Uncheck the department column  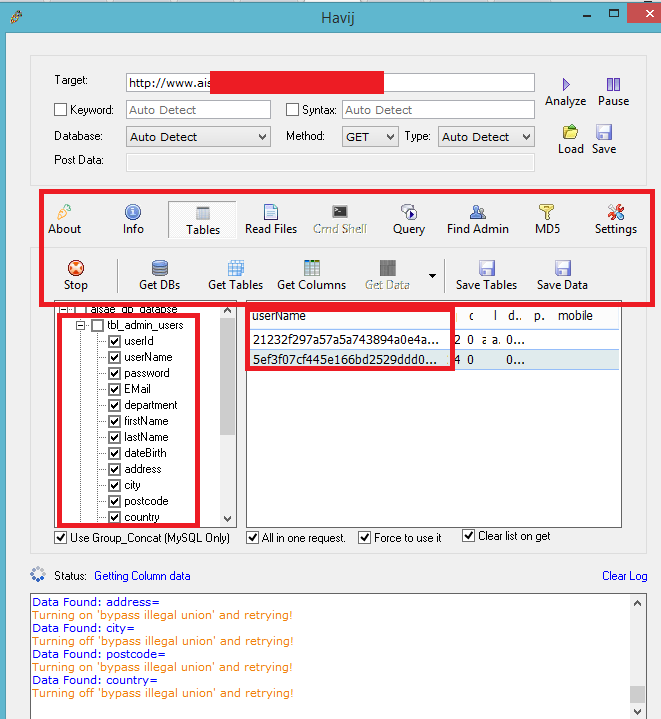(115, 405)
